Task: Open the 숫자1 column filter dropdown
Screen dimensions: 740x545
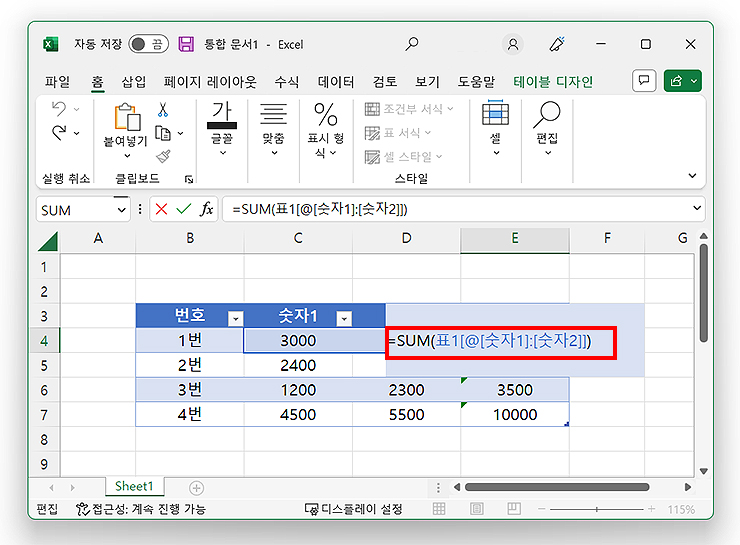Action: [x=344, y=319]
